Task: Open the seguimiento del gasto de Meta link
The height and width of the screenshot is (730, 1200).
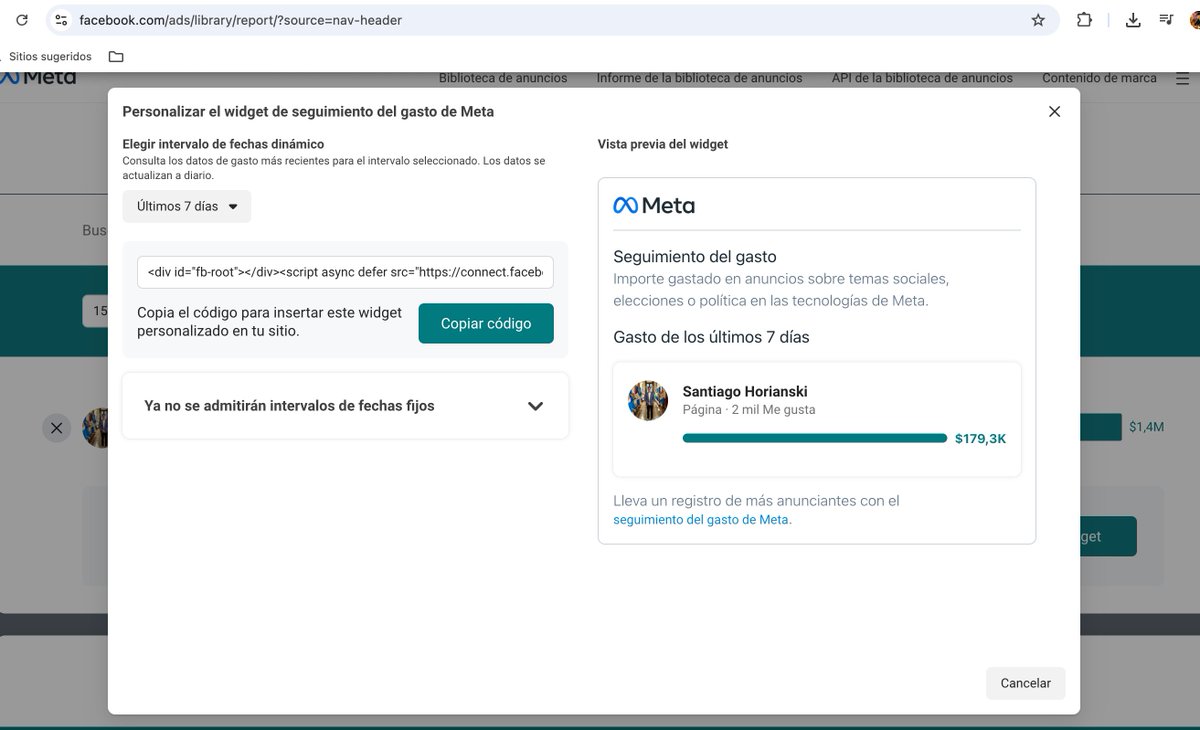Action: [x=702, y=519]
